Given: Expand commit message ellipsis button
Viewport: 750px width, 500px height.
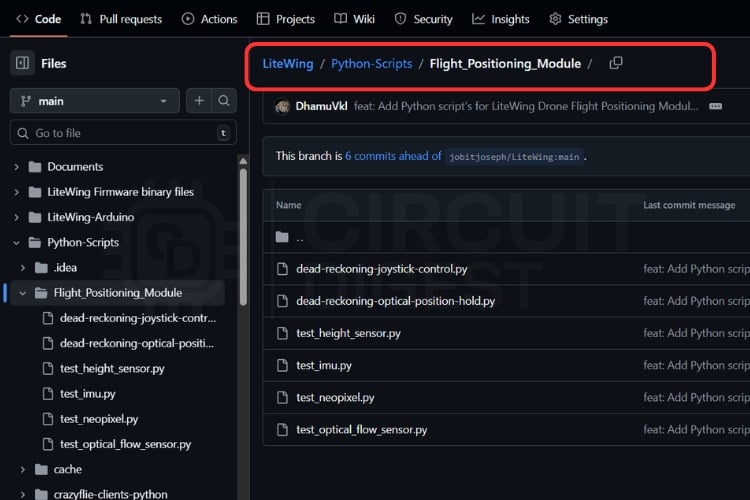Looking at the screenshot, I should (716, 106).
